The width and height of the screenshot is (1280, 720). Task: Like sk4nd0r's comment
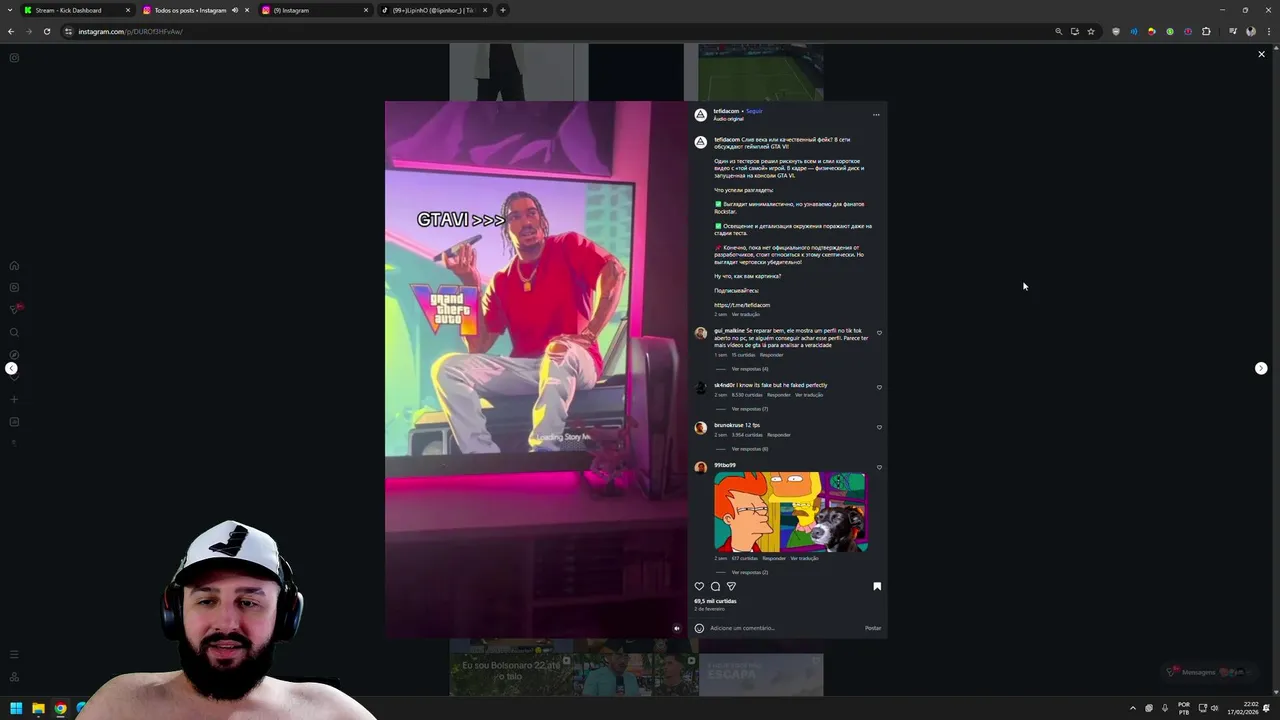point(879,387)
